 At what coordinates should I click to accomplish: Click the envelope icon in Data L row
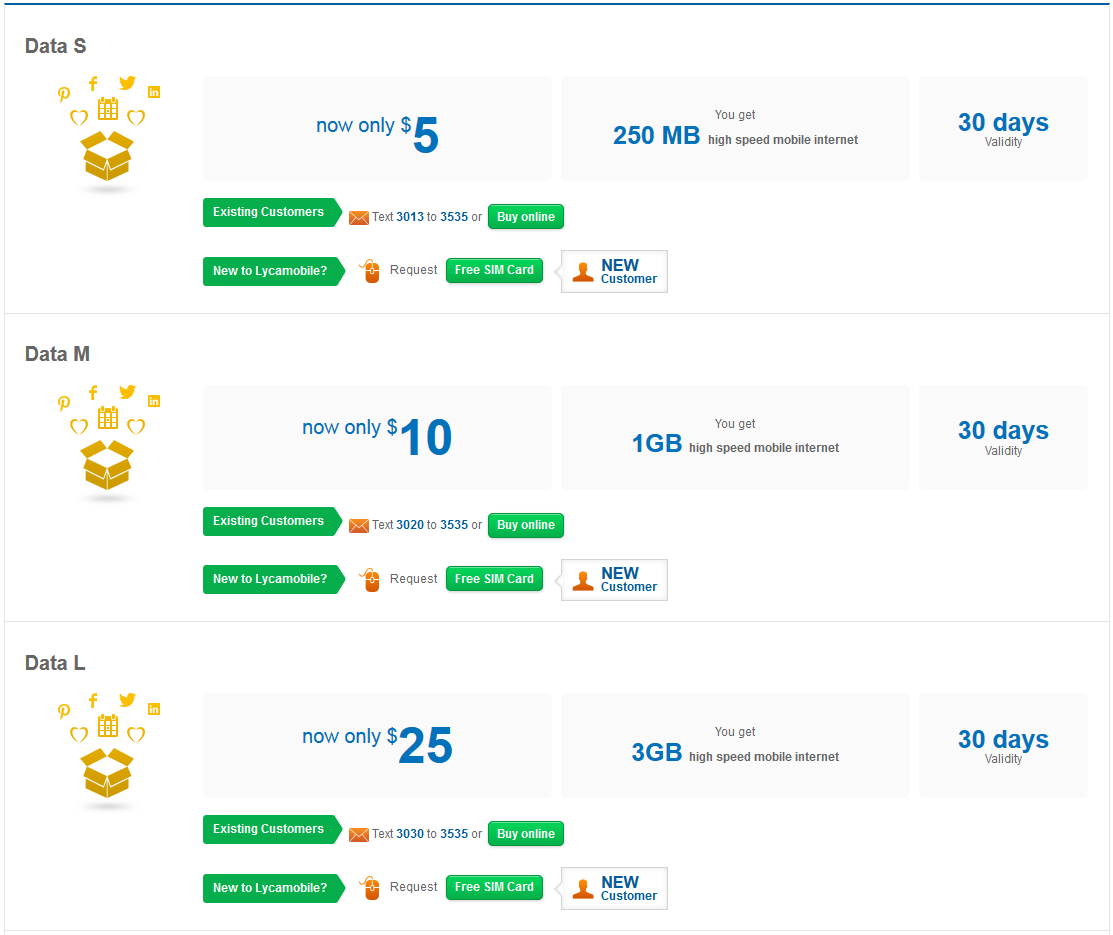coord(358,834)
